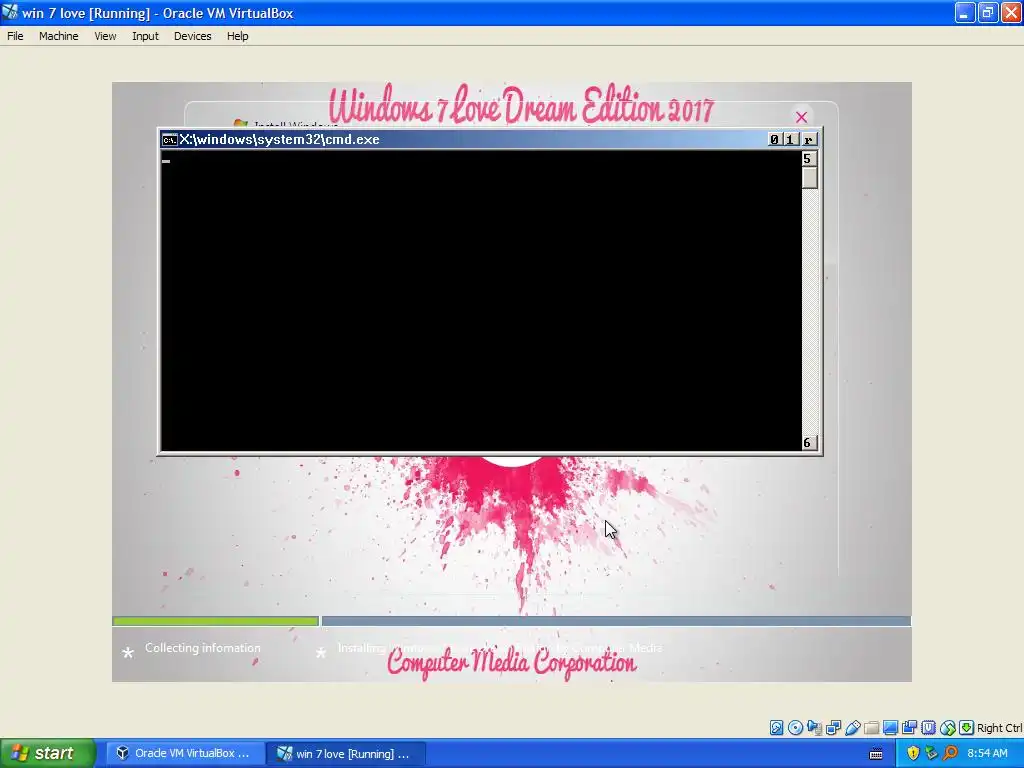Open the hard disk activity indicator
The image size is (1024, 768).
(x=776, y=728)
